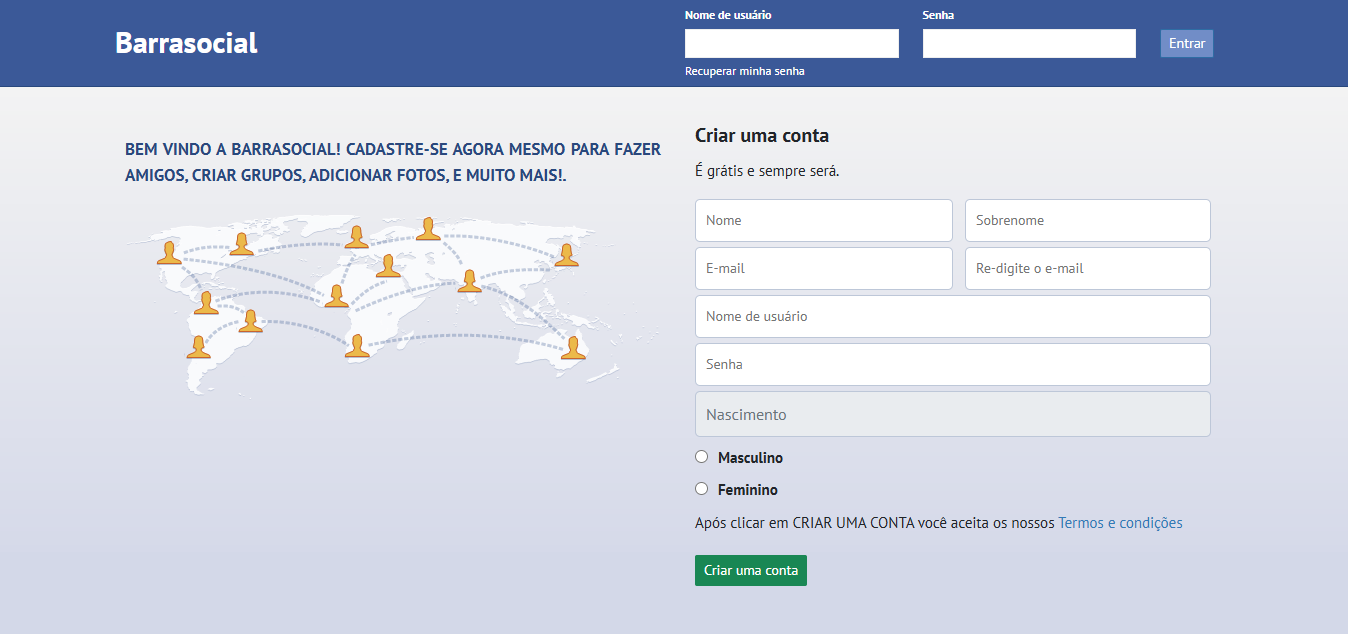
Task: Click the Criar uma conta heading
Action: pyautogui.click(x=764, y=135)
